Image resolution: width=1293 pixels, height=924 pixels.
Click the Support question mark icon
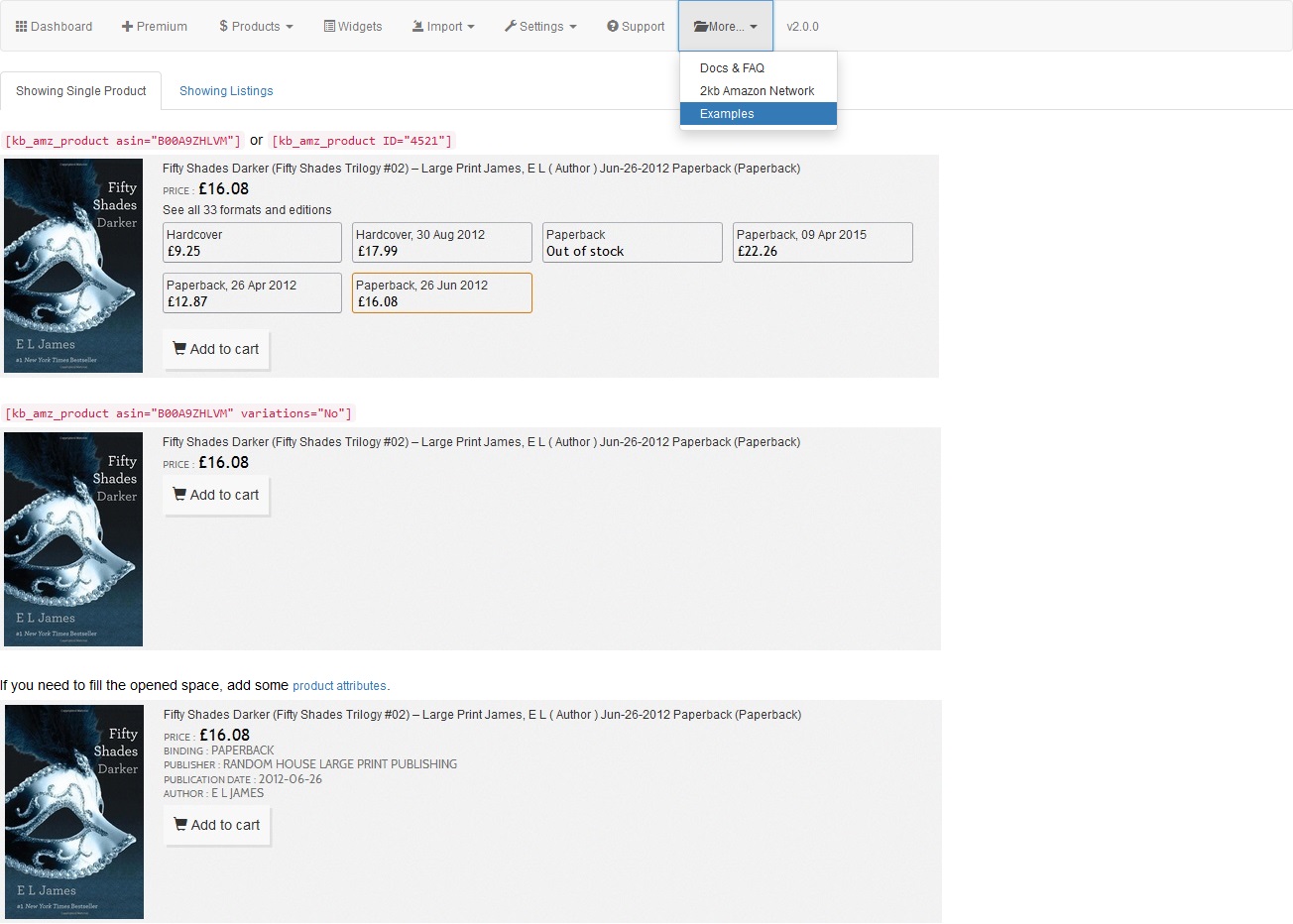[x=613, y=27]
